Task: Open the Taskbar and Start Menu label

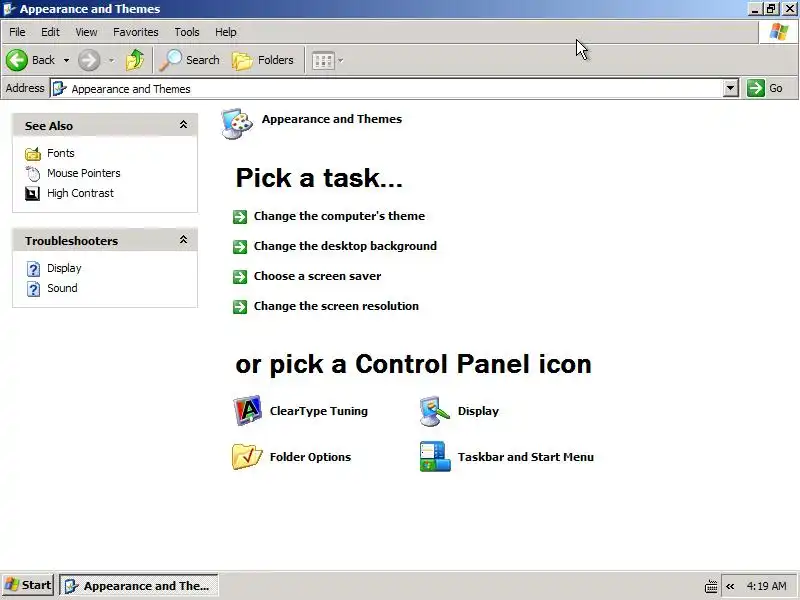Action: (526, 457)
